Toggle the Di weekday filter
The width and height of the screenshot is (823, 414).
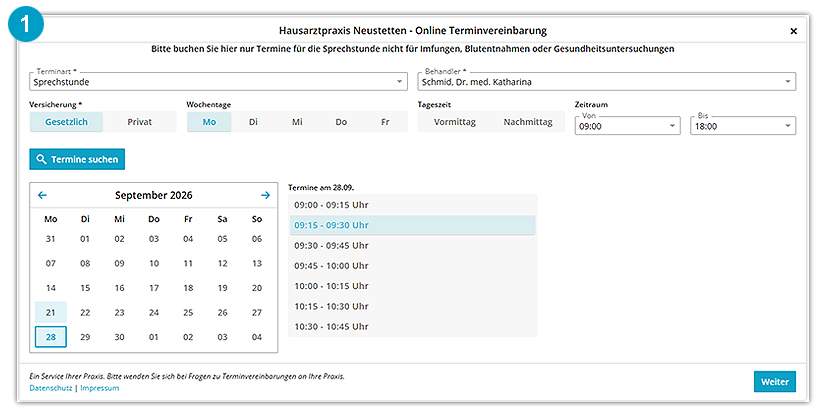point(253,122)
